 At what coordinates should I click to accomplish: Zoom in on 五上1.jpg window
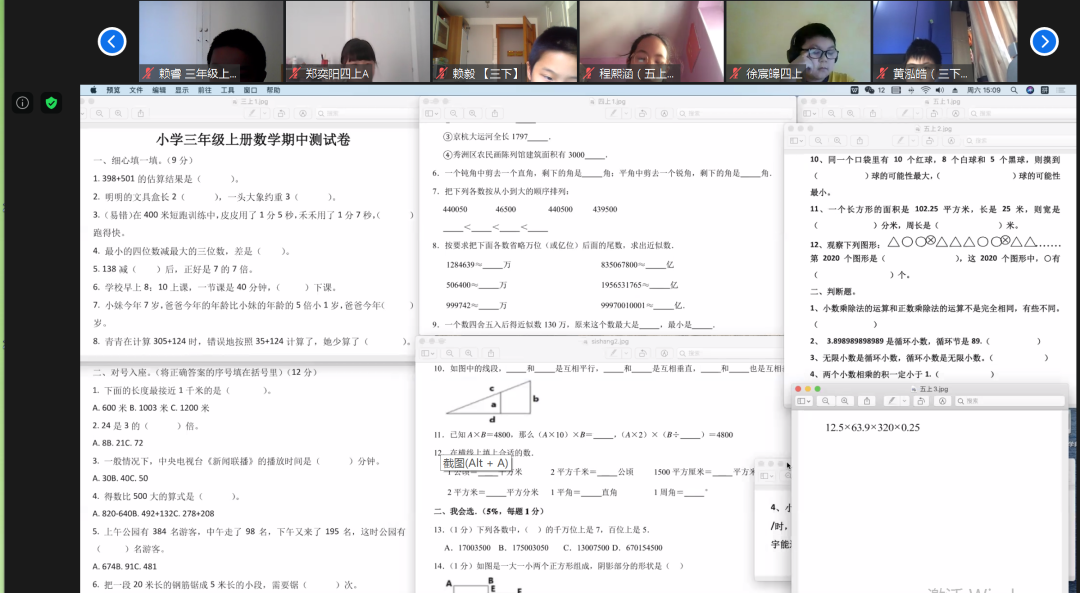851,113
